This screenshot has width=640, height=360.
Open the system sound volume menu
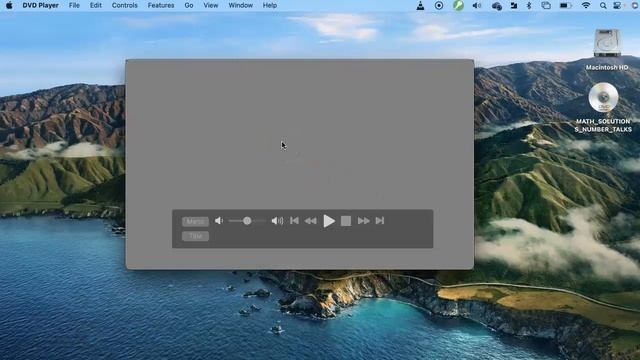pyautogui.click(x=477, y=5)
